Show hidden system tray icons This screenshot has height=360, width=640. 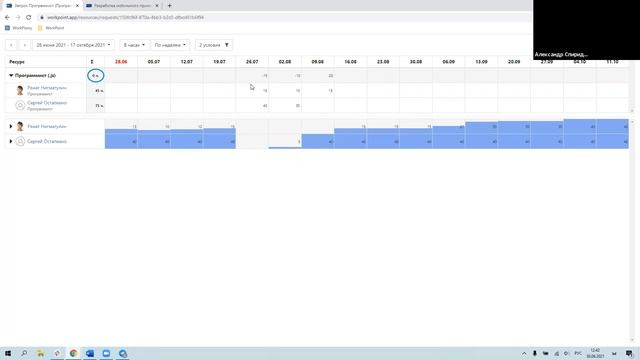pos(524,353)
